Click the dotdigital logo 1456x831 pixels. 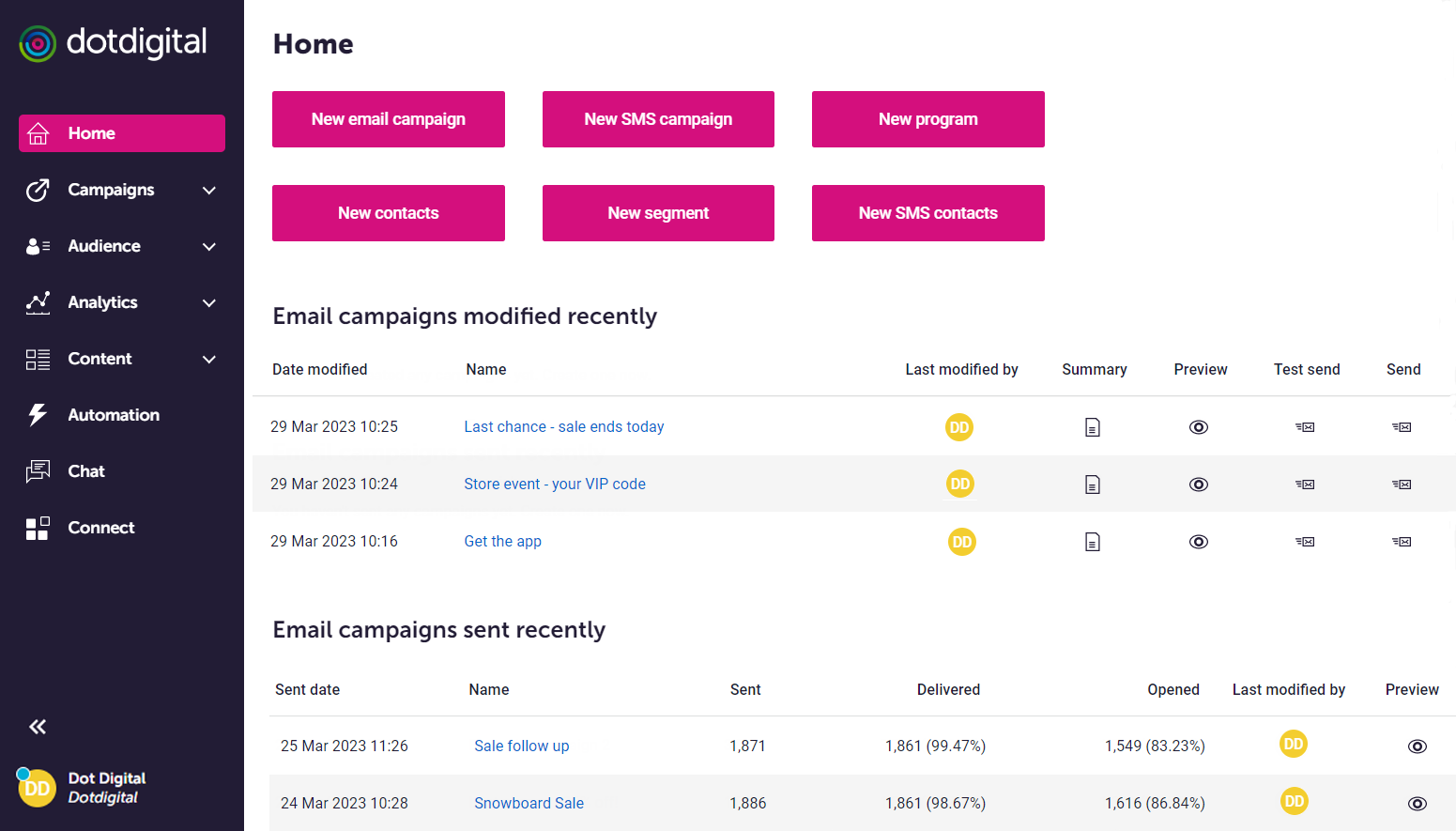click(113, 43)
